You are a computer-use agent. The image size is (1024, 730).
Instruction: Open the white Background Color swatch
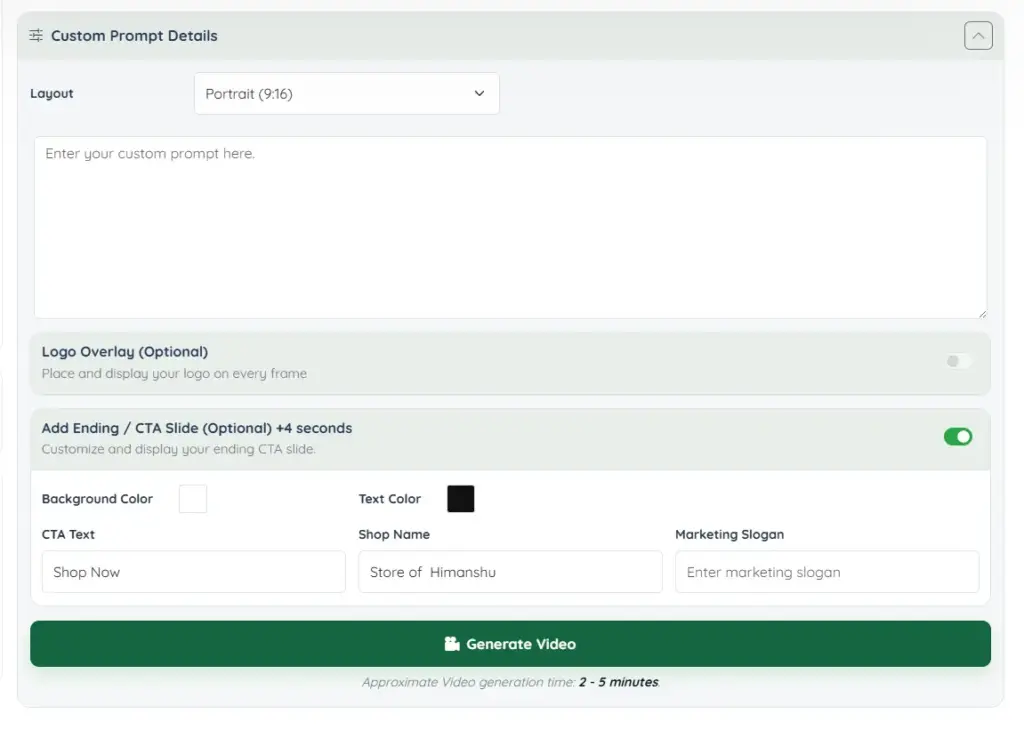(193, 499)
